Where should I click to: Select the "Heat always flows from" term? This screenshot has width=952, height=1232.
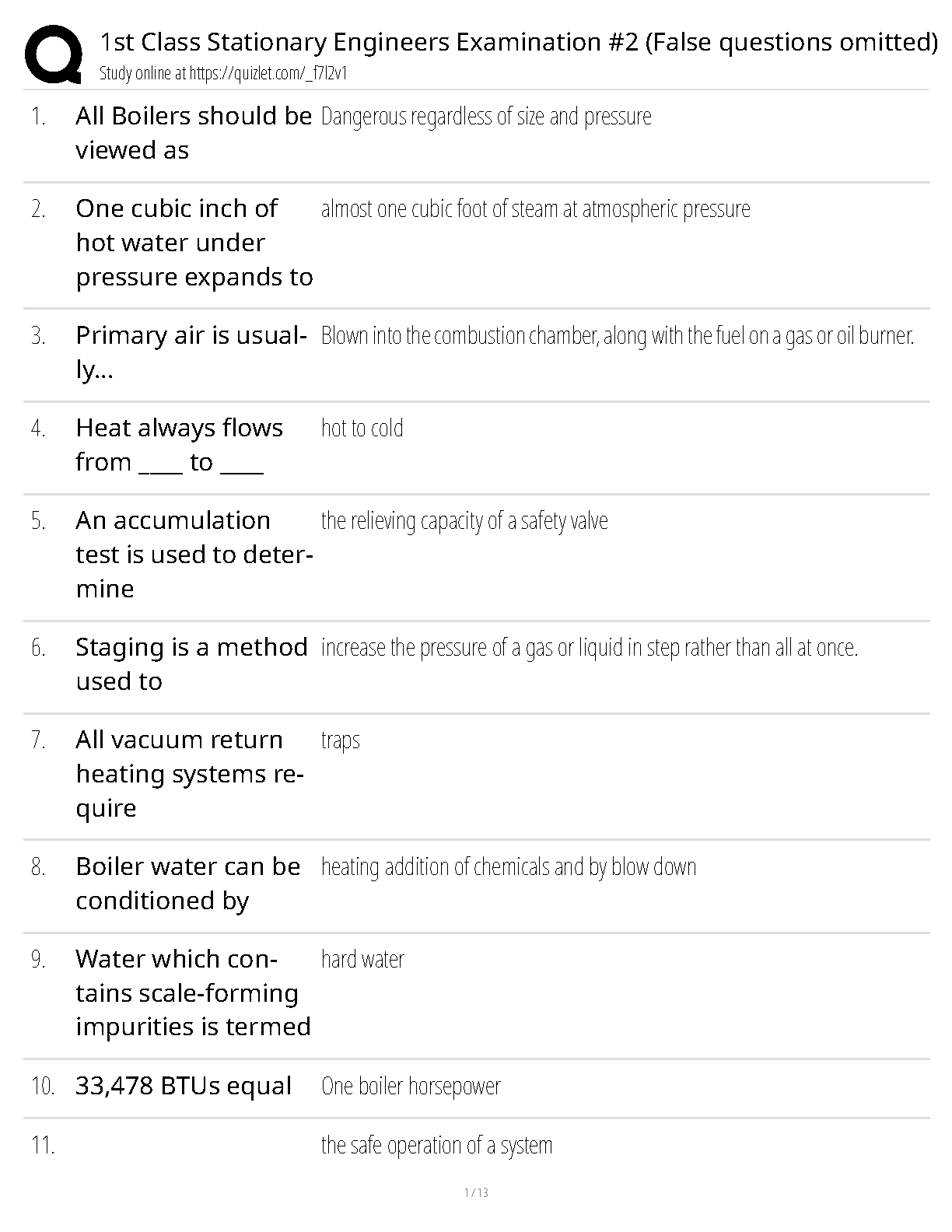179,445
